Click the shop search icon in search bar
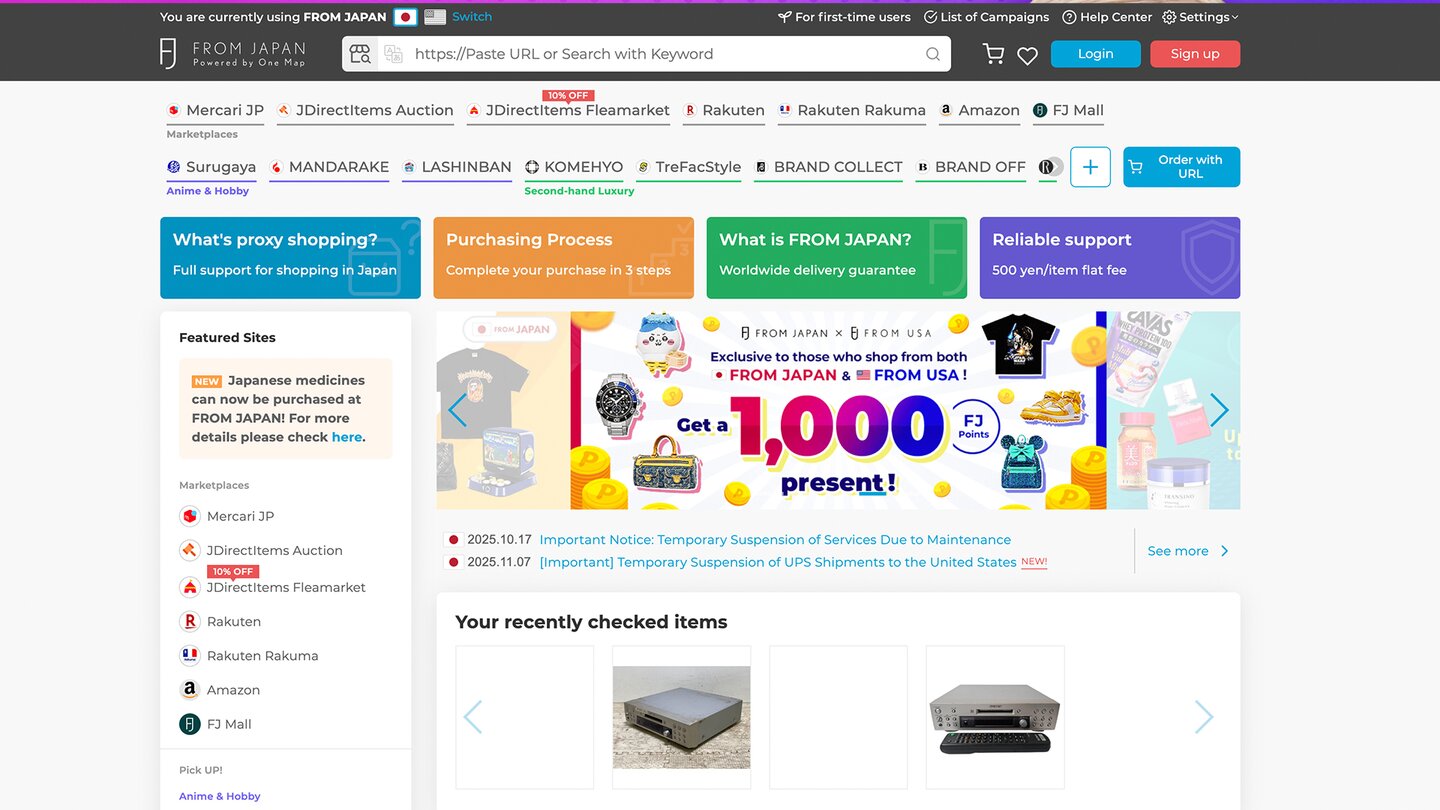Screen dimensions: 1440x810 click(x=360, y=54)
